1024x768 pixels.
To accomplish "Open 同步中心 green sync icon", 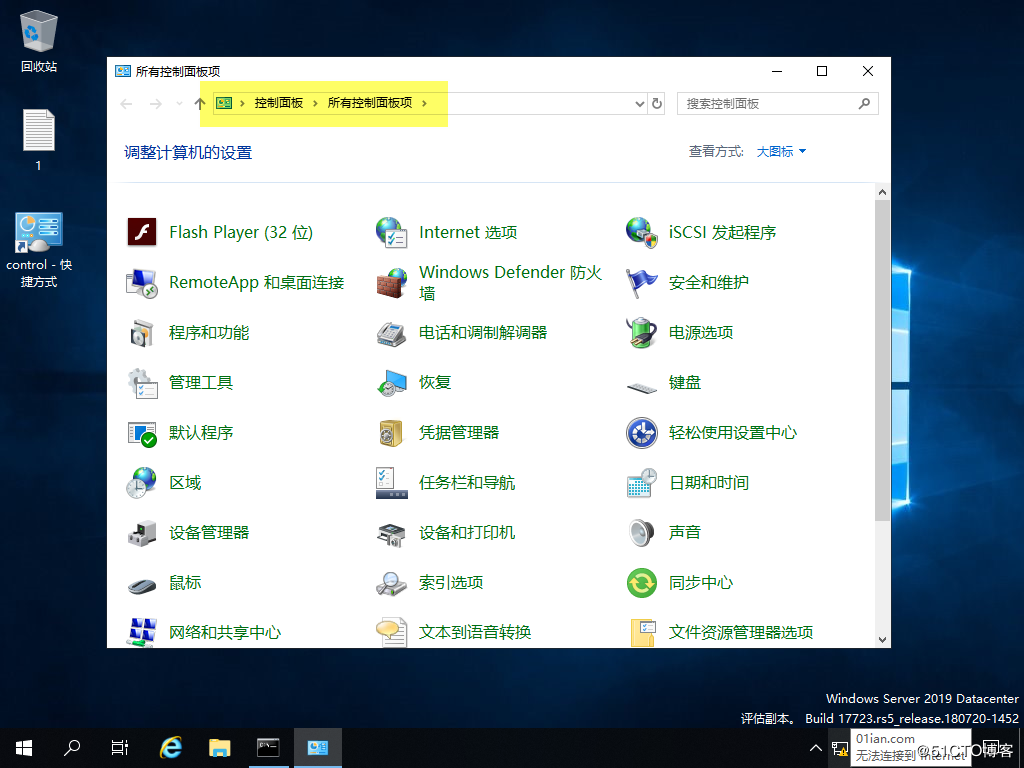I will [641, 583].
